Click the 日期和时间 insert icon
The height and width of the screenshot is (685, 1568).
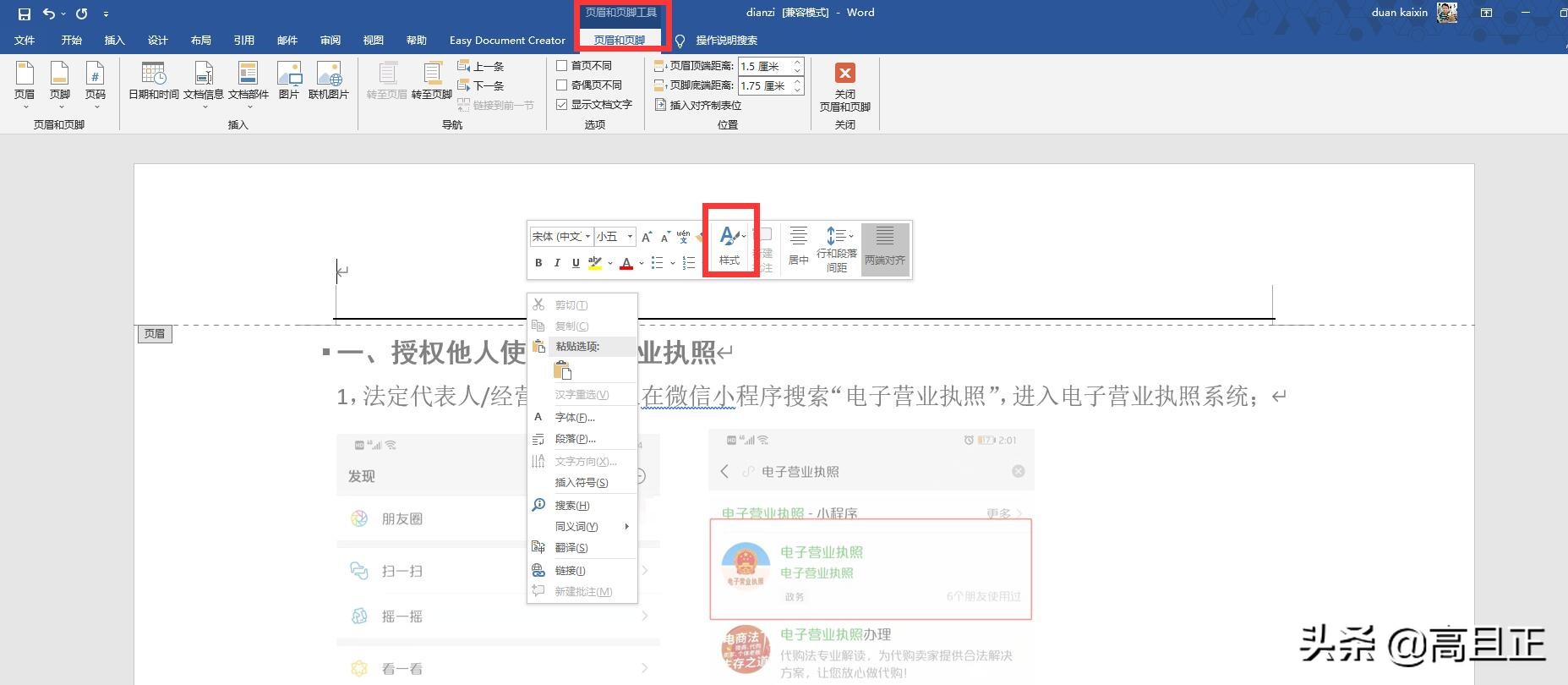[153, 81]
